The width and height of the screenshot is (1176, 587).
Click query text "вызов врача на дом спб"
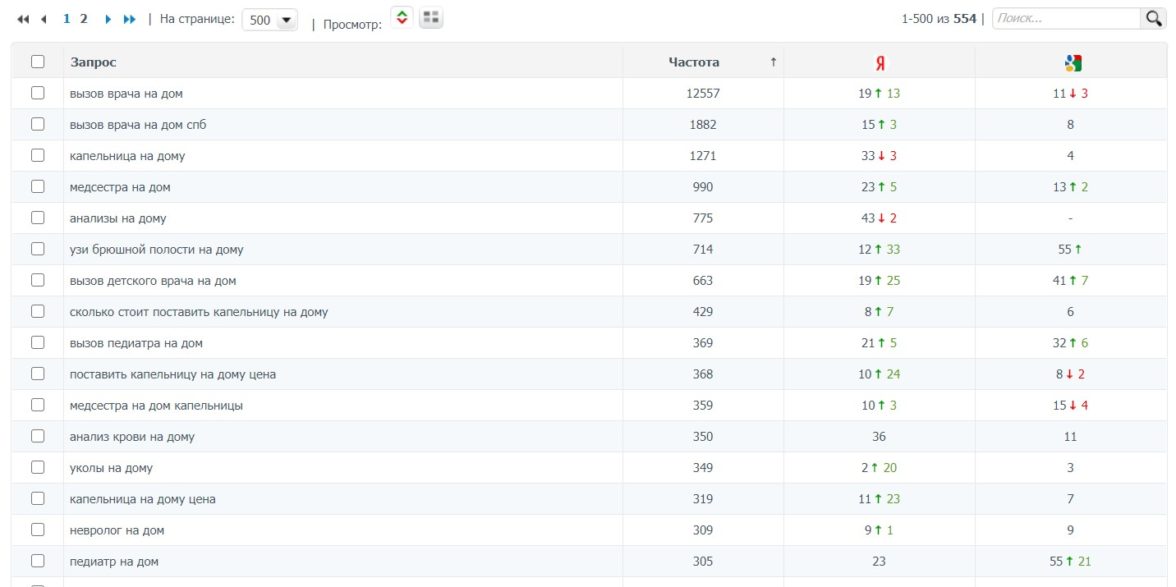tap(138, 124)
